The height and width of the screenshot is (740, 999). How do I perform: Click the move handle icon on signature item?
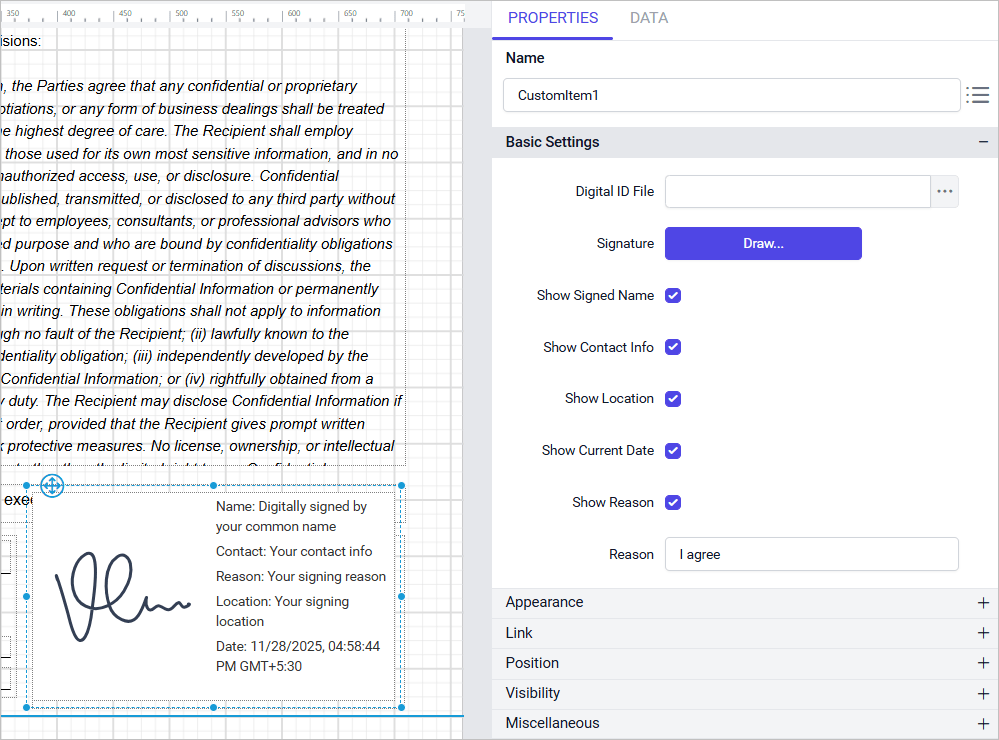53,486
